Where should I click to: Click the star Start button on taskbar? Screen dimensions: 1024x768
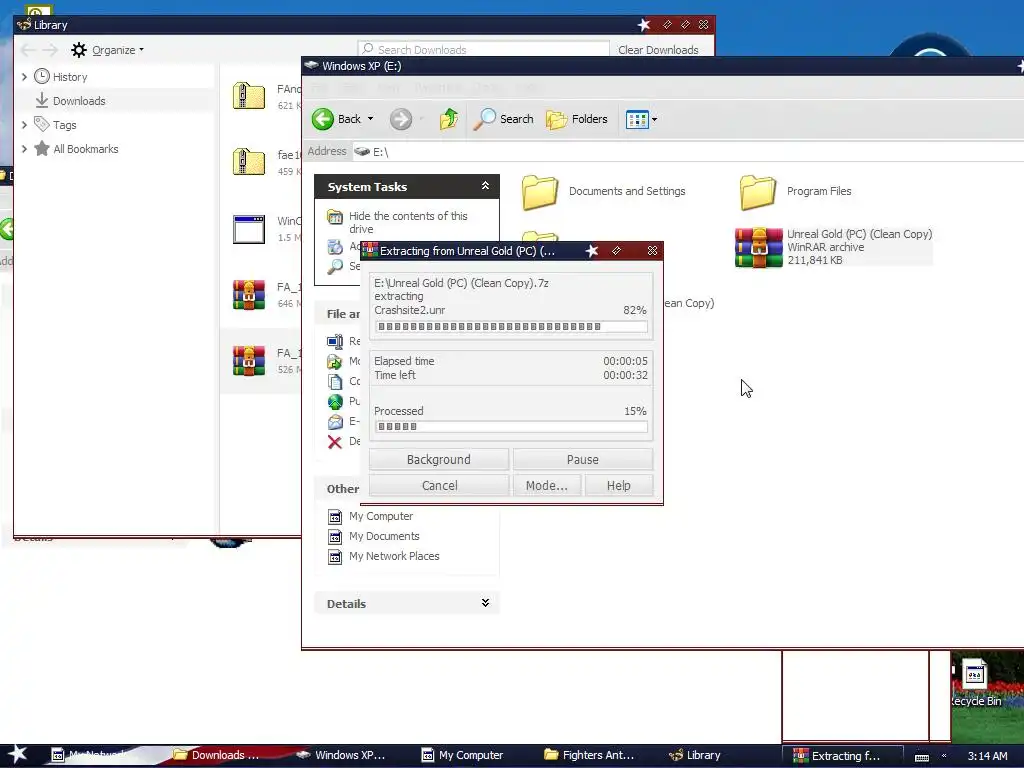click(18, 755)
